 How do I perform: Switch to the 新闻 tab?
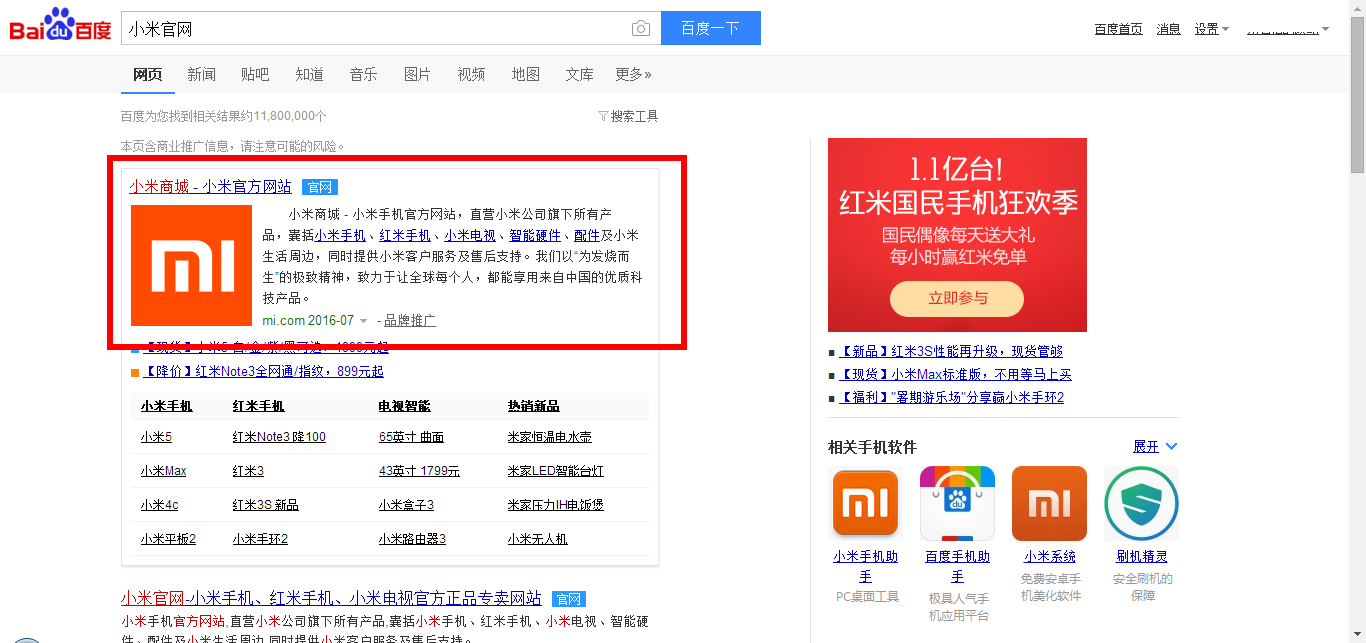tap(201, 74)
